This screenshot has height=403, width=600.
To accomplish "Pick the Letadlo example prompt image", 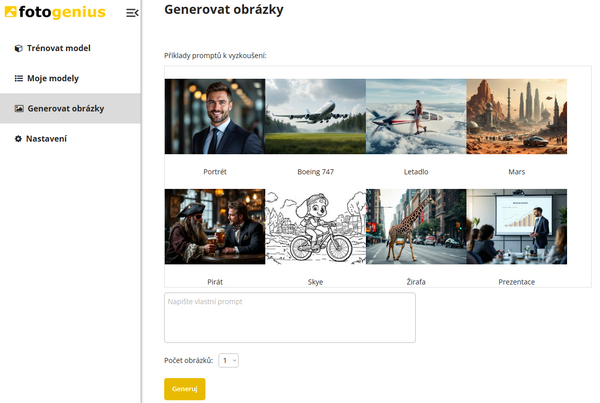I will tap(416, 116).
